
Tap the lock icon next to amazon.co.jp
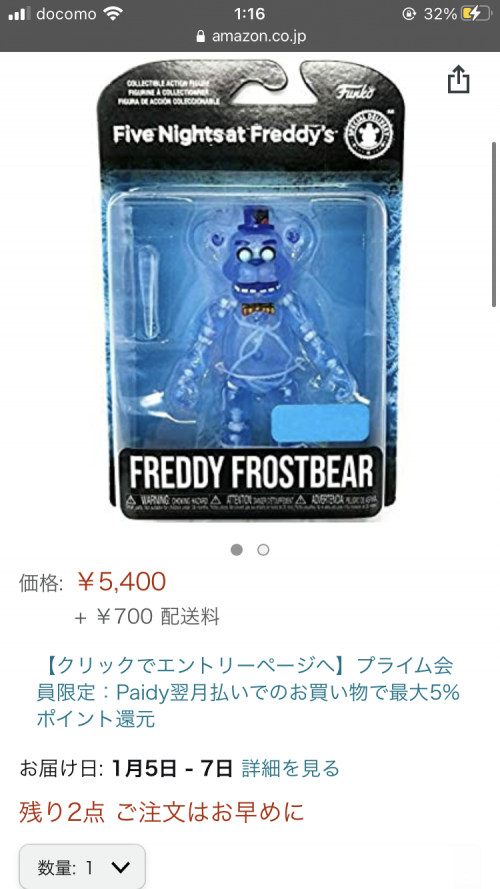pos(200,37)
